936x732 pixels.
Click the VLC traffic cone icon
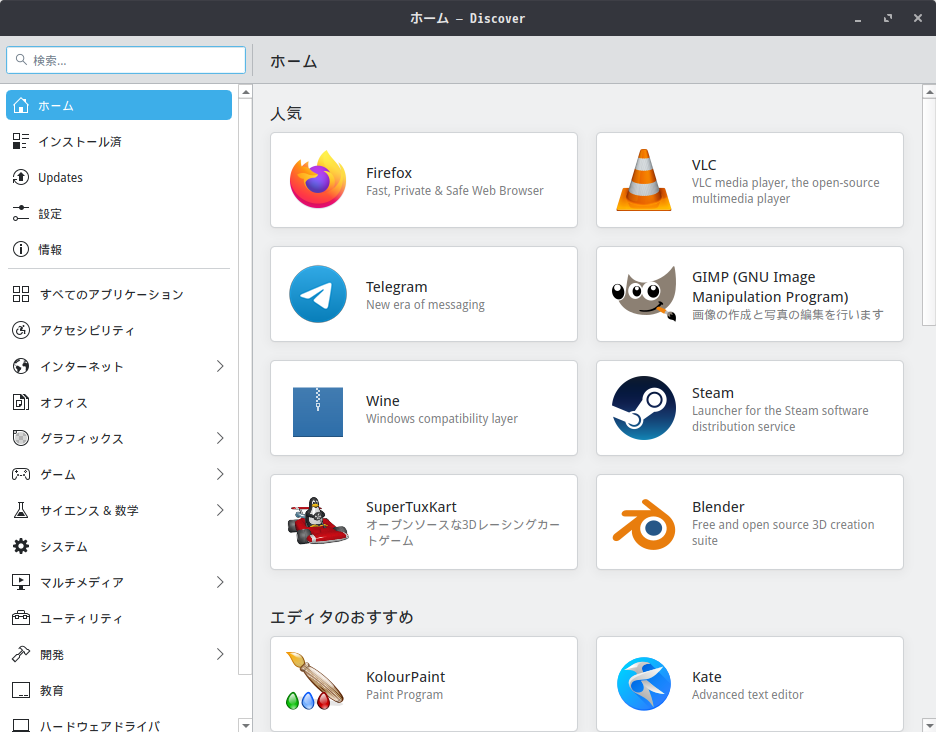click(x=644, y=180)
